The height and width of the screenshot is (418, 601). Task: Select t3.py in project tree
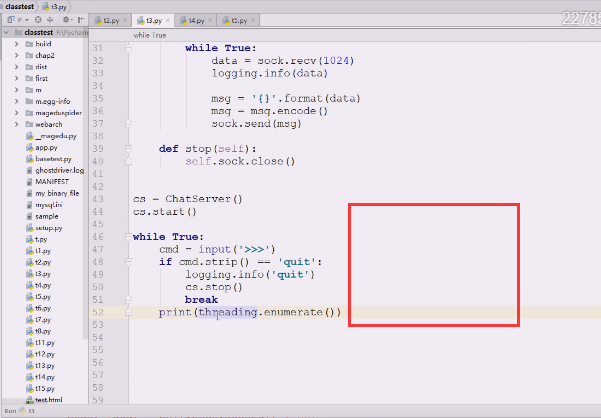point(43,274)
